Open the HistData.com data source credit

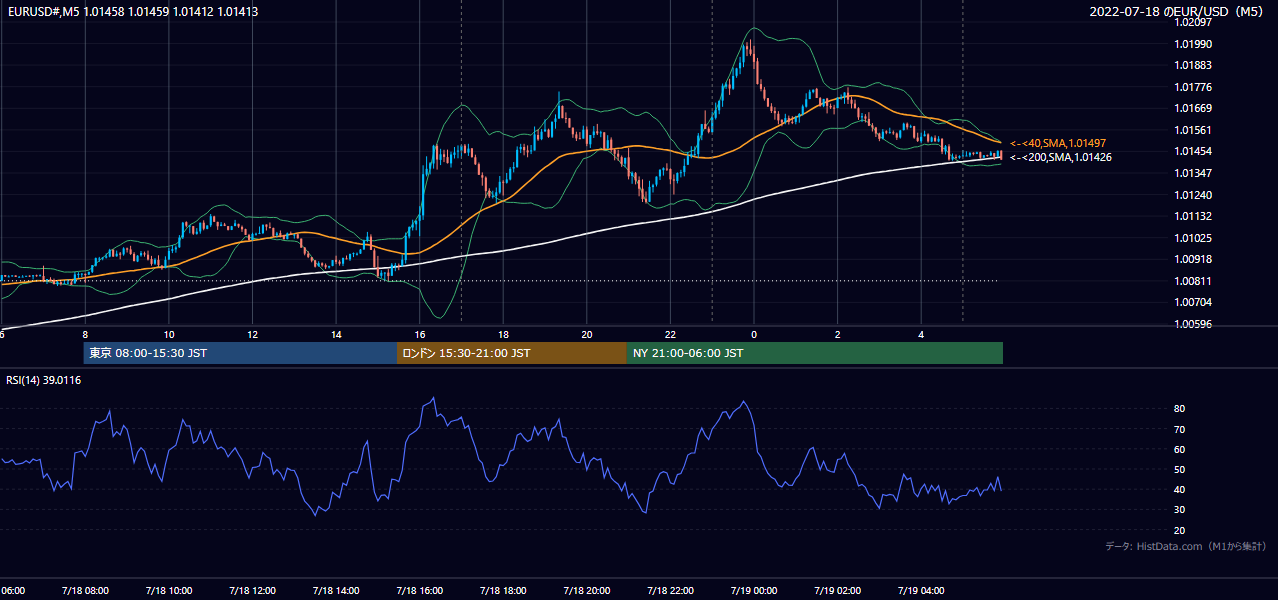pyautogui.click(x=1185, y=546)
